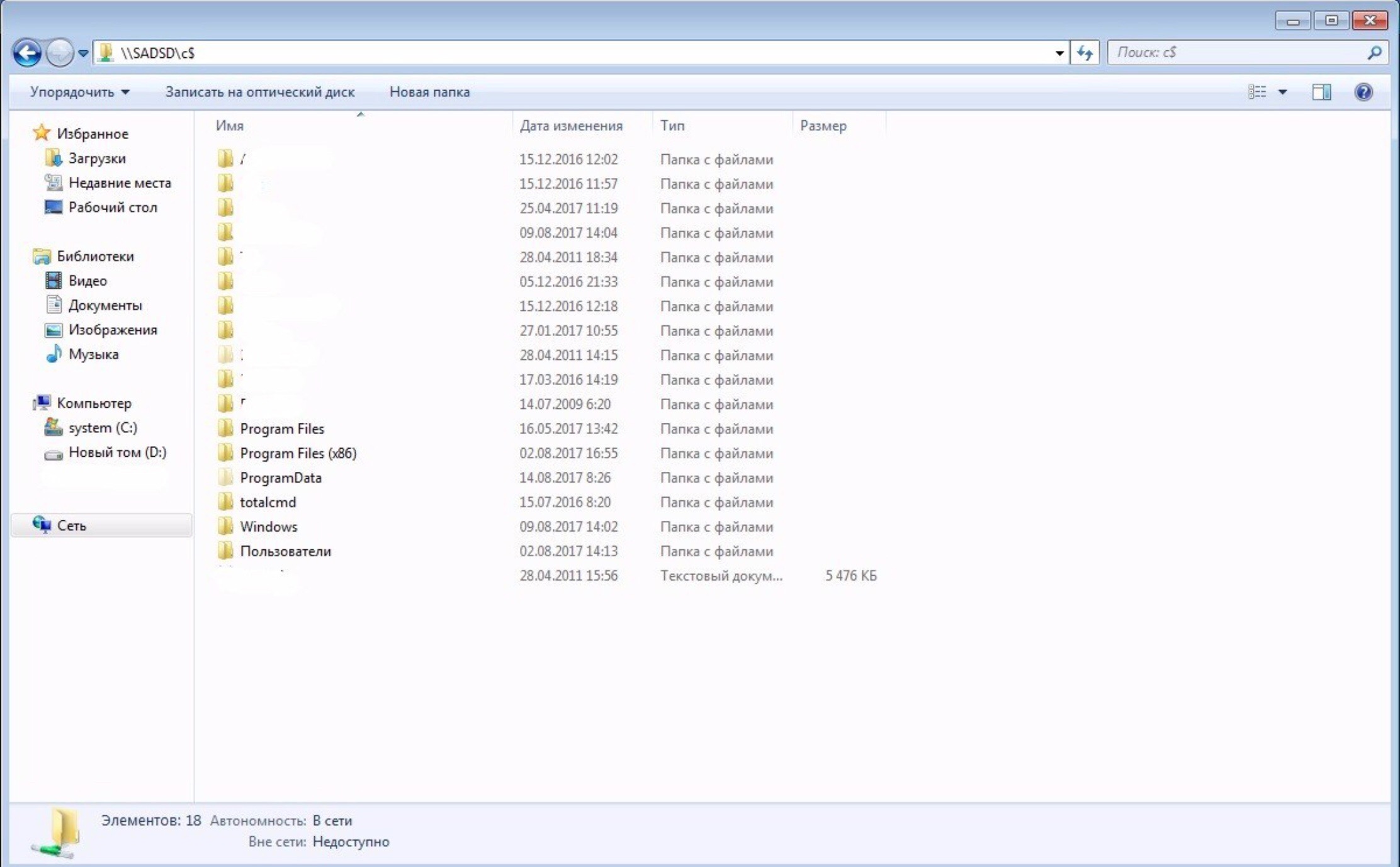Click the greyed Forward arrow button
The height and width of the screenshot is (867, 1400).
[60, 53]
